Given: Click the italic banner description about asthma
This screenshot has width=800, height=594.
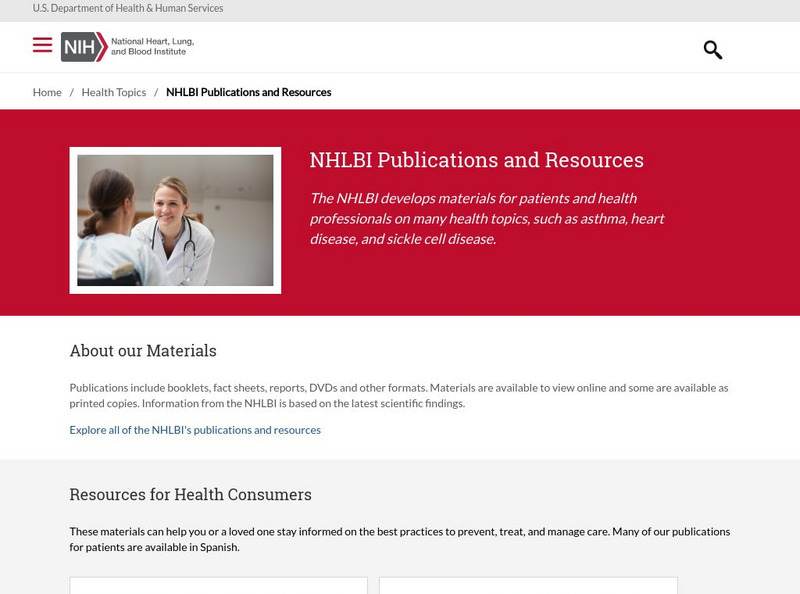Looking at the screenshot, I should (487, 218).
